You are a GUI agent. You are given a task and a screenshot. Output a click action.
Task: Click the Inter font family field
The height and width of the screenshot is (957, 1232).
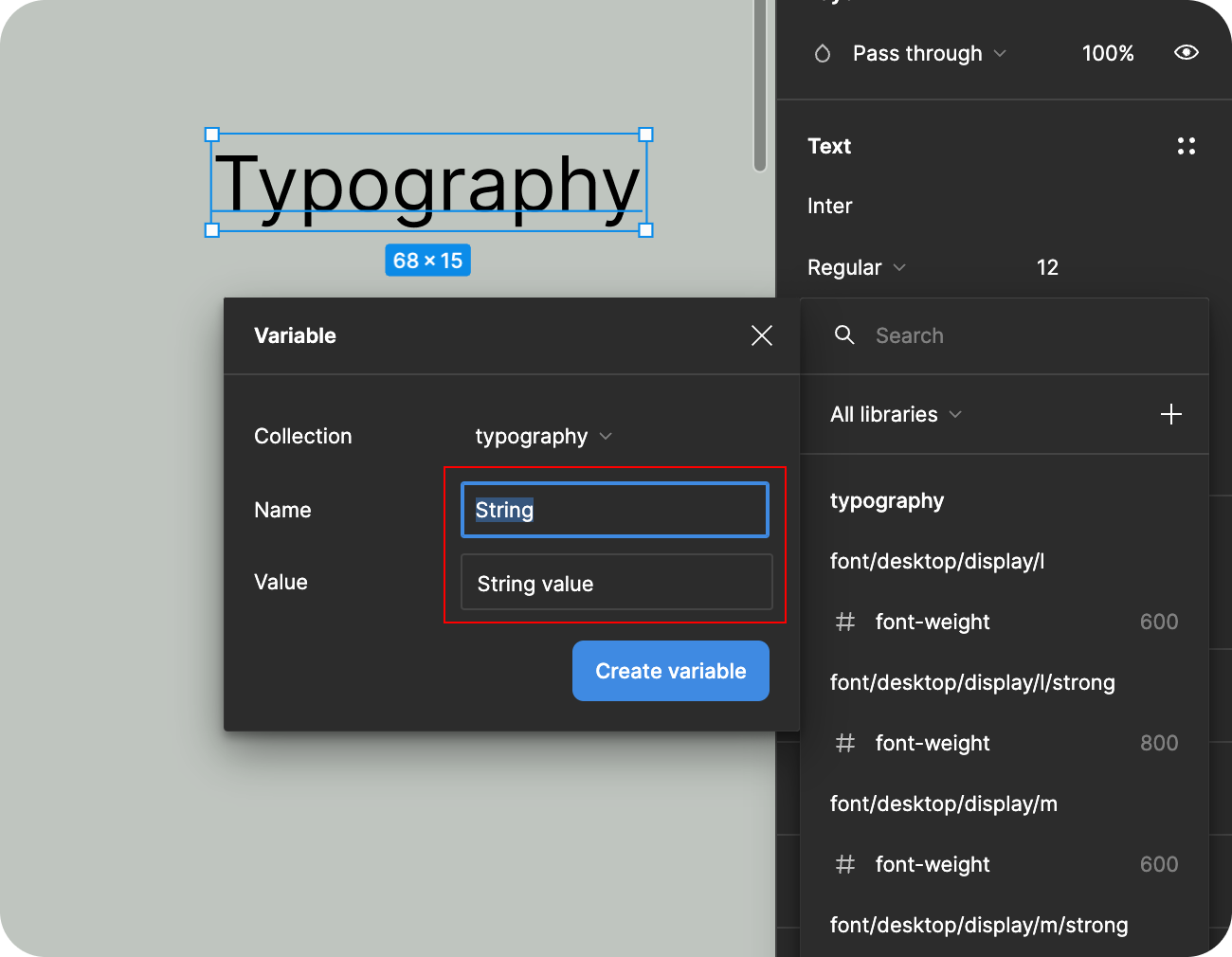coord(830,206)
